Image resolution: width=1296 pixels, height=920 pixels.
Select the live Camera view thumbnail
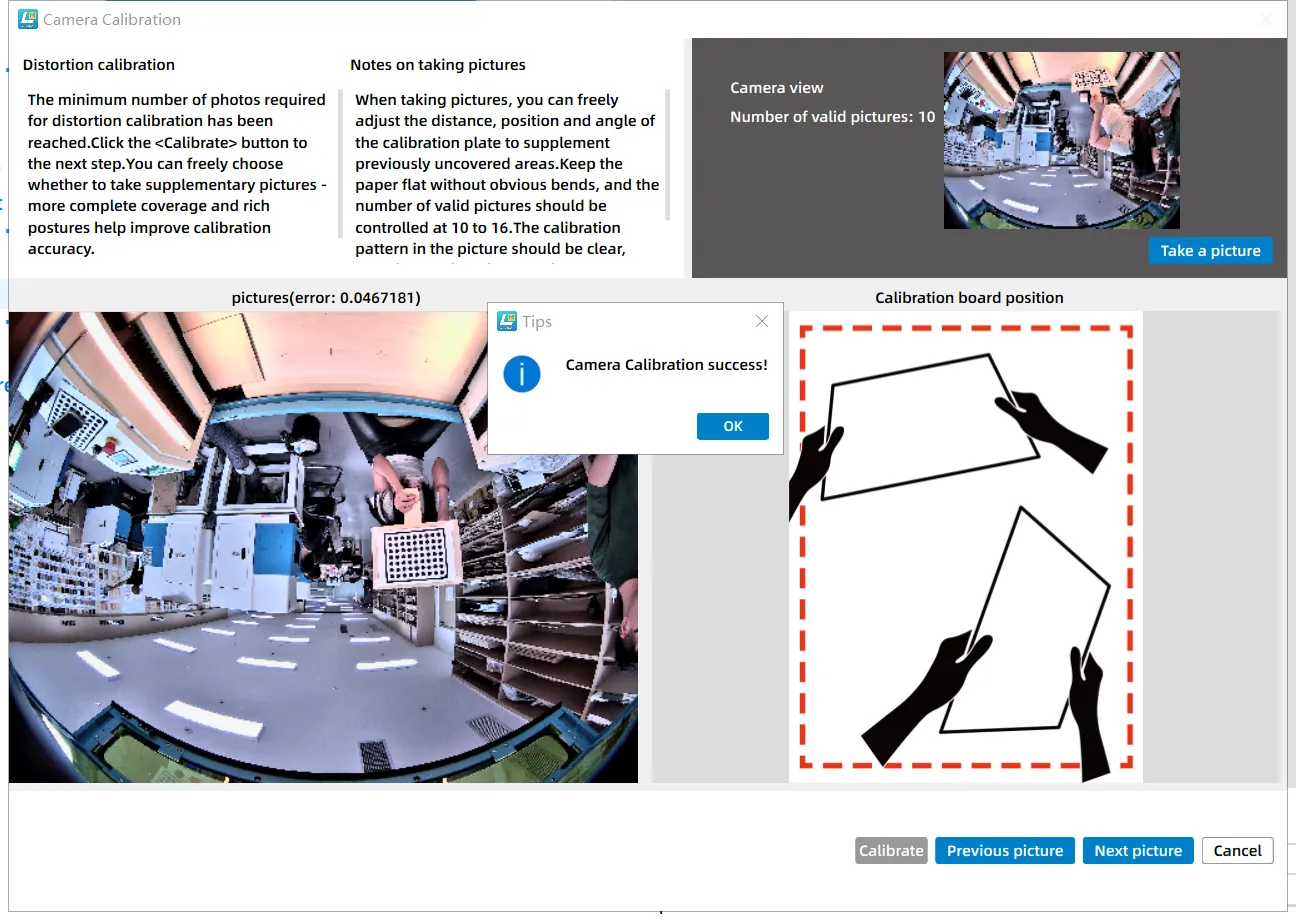click(x=1061, y=141)
